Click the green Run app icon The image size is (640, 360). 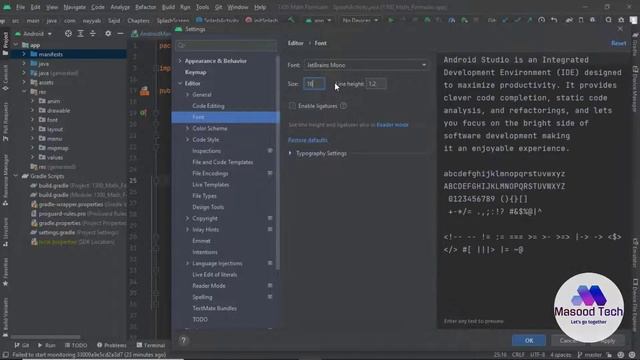click(x=391, y=20)
